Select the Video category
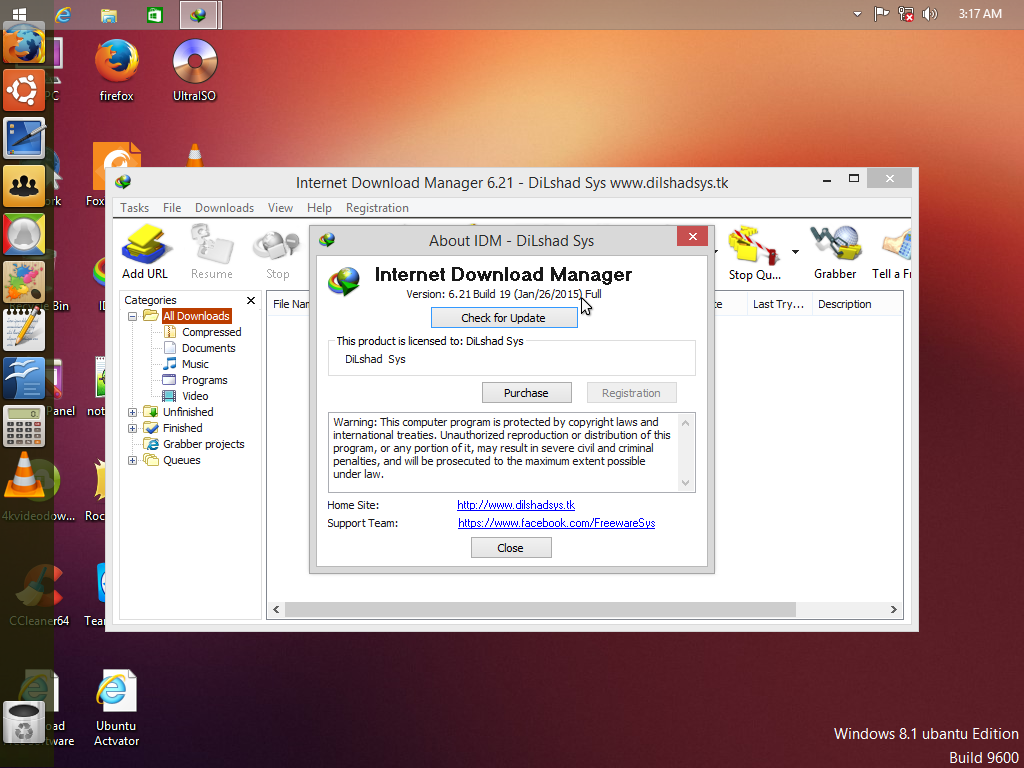 point(195,396)
